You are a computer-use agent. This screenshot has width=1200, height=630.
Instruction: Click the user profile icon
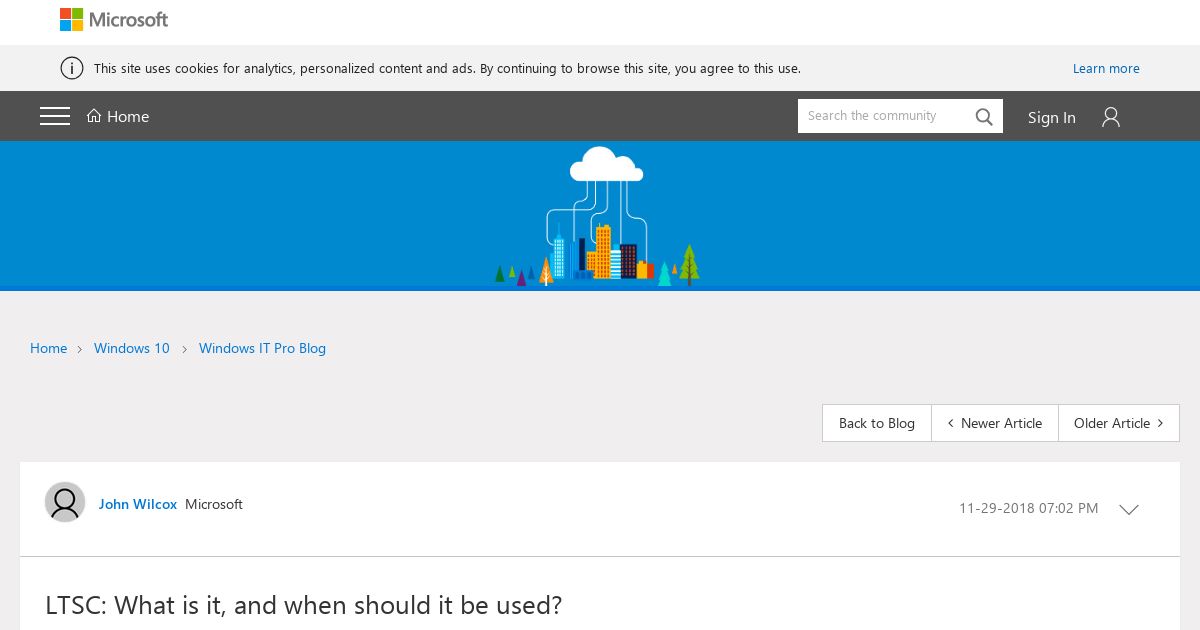pyautogui.click(x=1111, y=117)
